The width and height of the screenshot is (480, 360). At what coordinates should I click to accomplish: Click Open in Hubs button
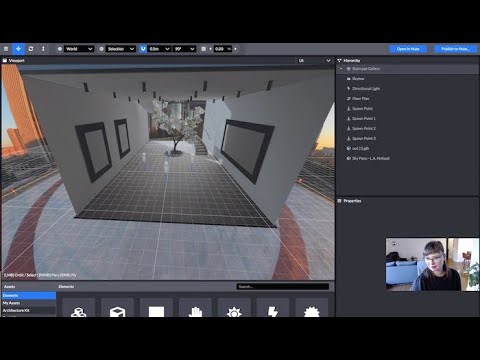tap(408, 49)
